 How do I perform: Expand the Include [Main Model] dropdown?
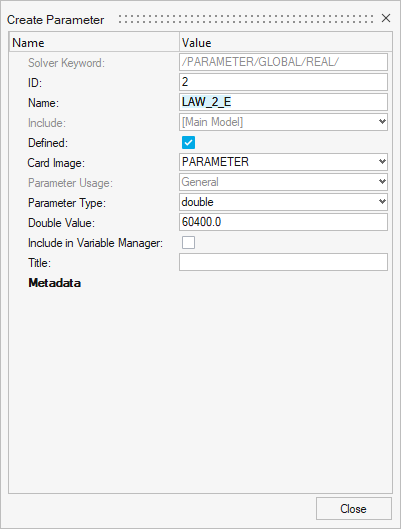283,122
